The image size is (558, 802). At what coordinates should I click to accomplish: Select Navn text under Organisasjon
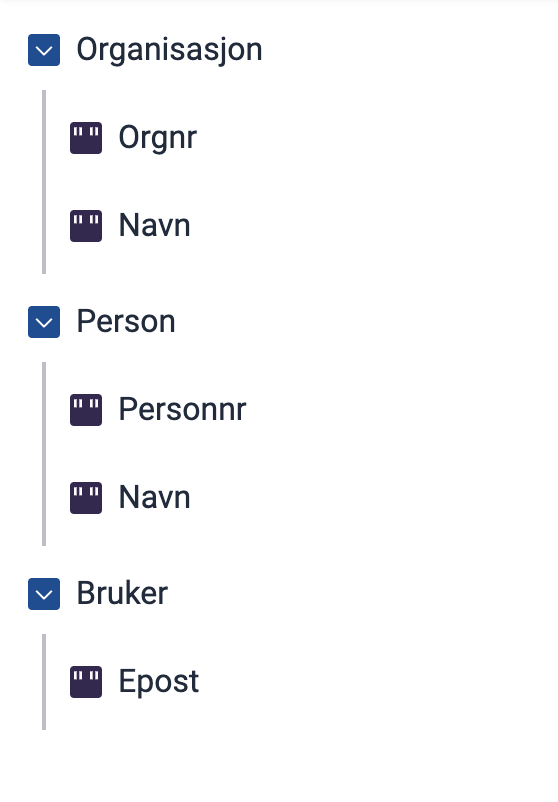[154, 226]
